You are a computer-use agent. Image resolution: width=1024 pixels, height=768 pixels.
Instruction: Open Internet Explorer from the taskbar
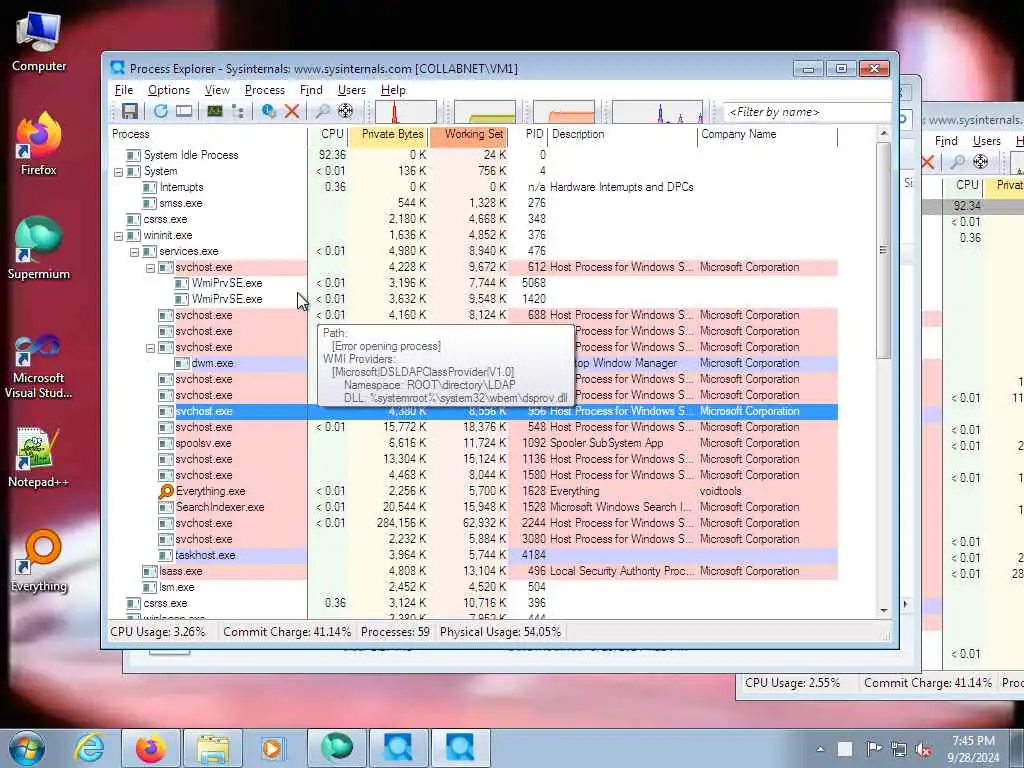89,748
